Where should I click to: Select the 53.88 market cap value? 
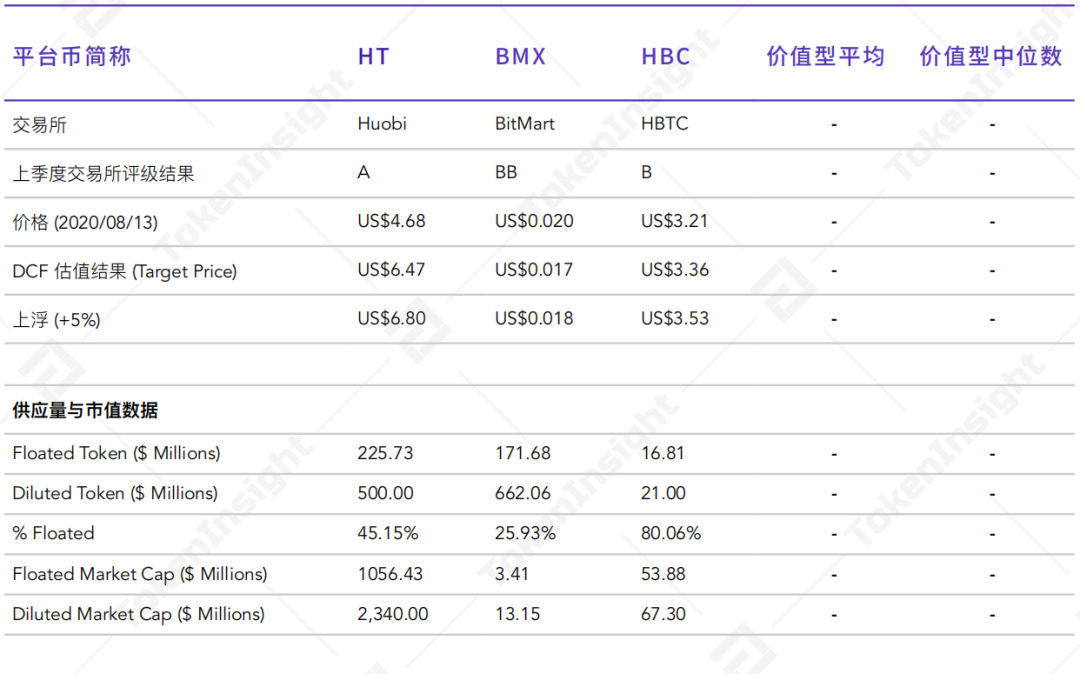coord(663,574)
